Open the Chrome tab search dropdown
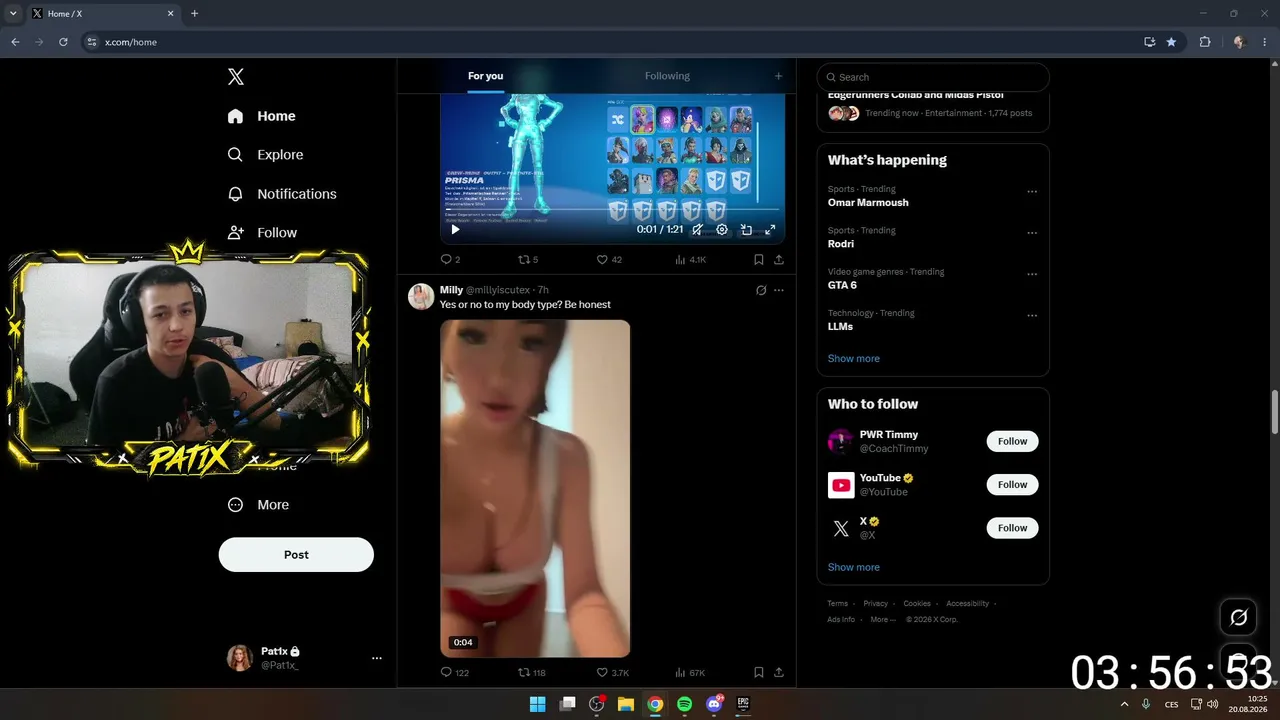Screen dimensions: 1280x720 [x=13, y=13]
